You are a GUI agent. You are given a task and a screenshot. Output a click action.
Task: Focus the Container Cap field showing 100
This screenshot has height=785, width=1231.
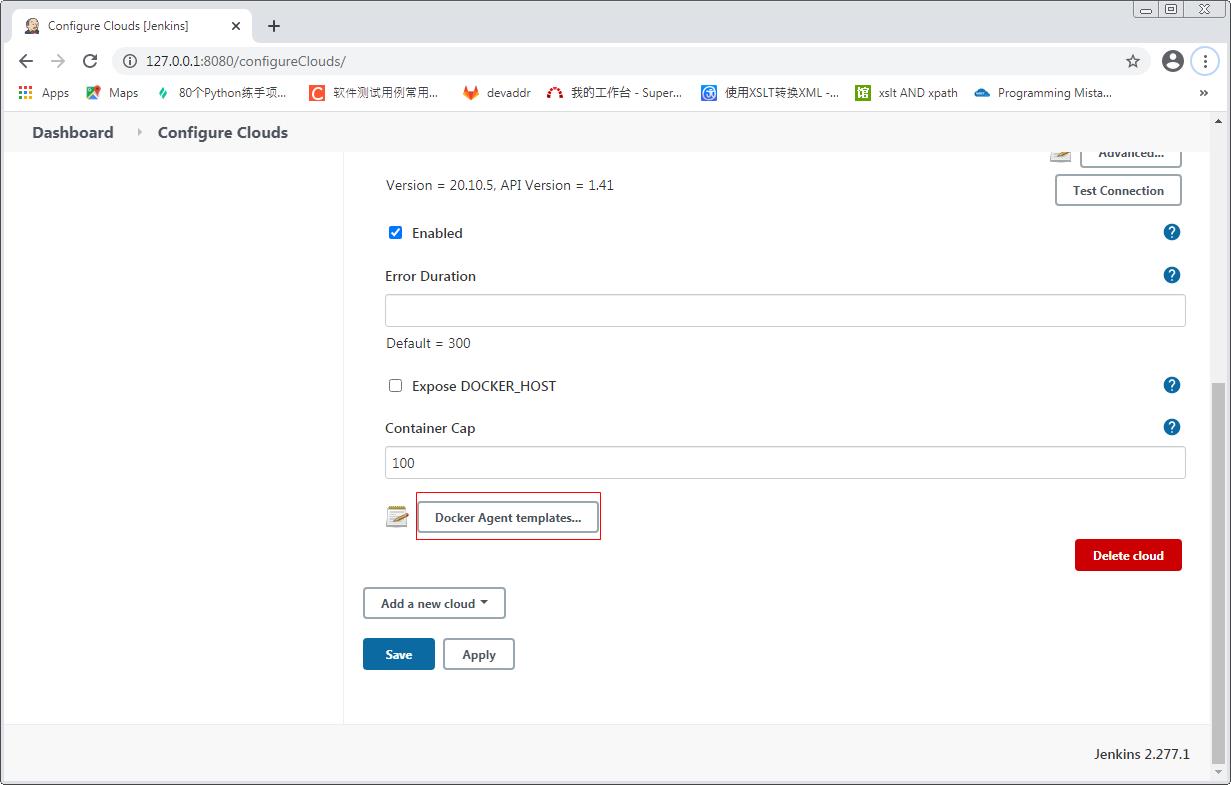click(x=785, y=462)
